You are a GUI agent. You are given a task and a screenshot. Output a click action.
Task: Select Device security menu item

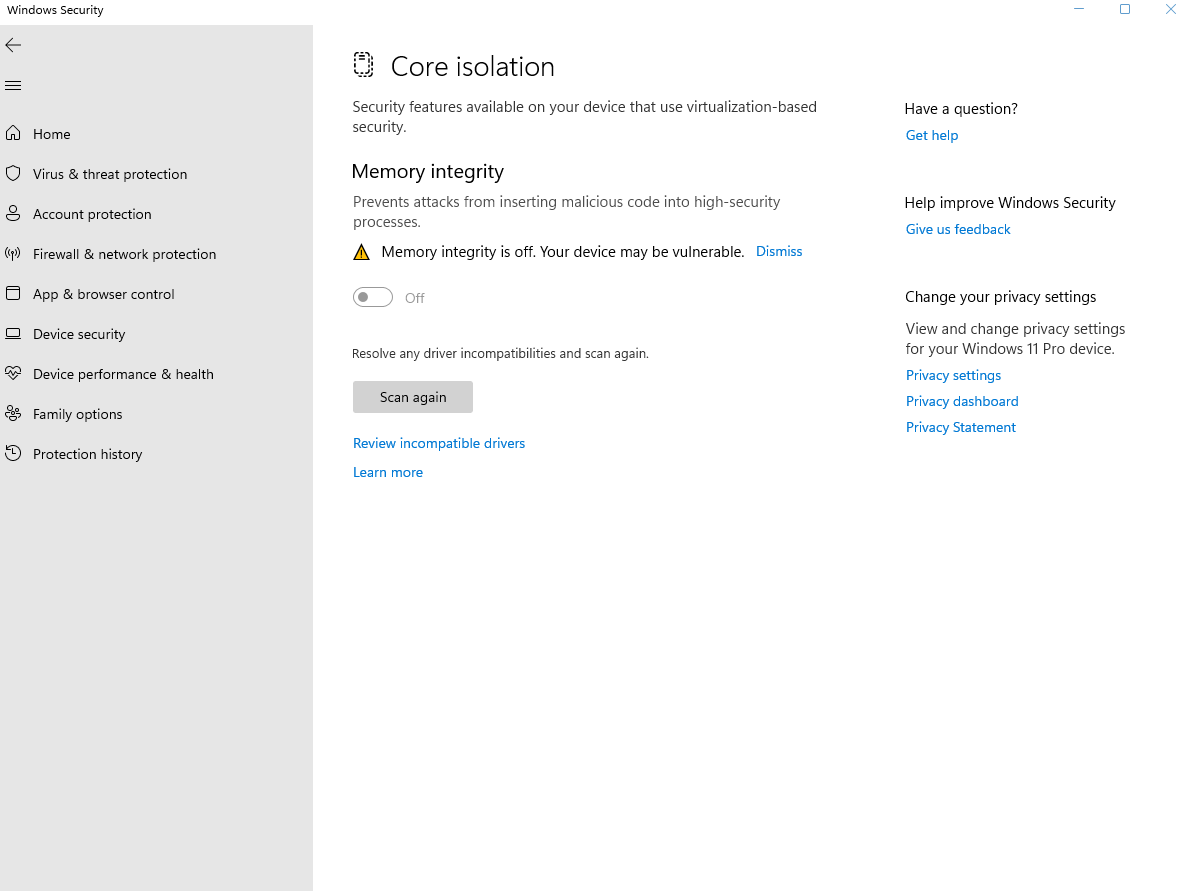tap(79, 334)
